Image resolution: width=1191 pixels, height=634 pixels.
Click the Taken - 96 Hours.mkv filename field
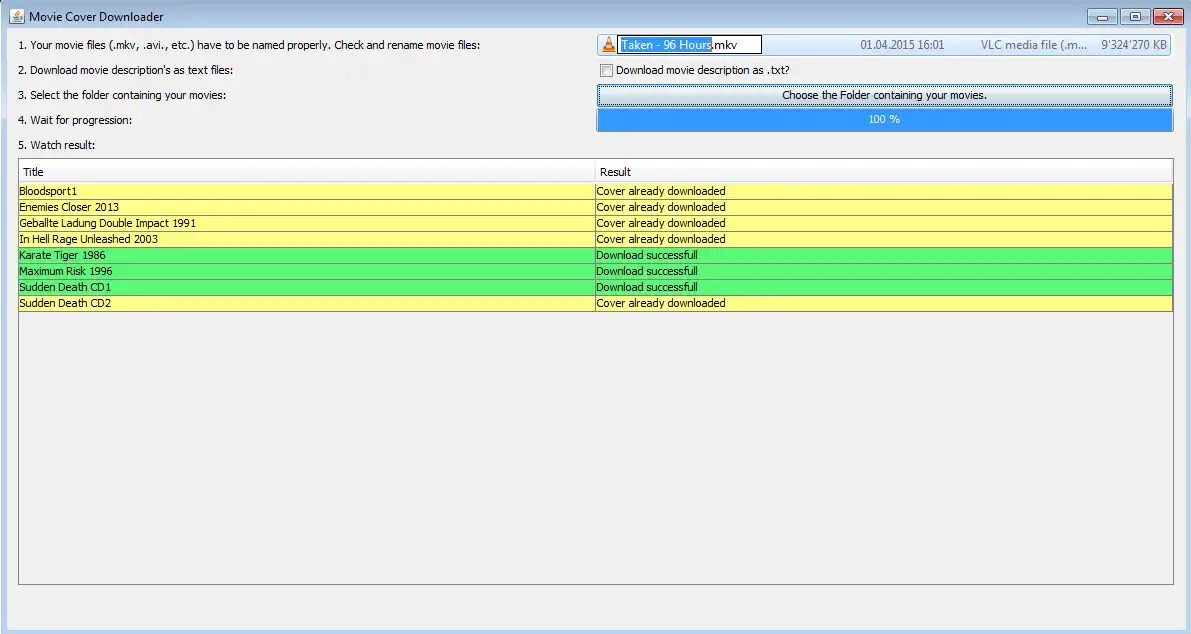pyautogui.click(x=689, y=45)
